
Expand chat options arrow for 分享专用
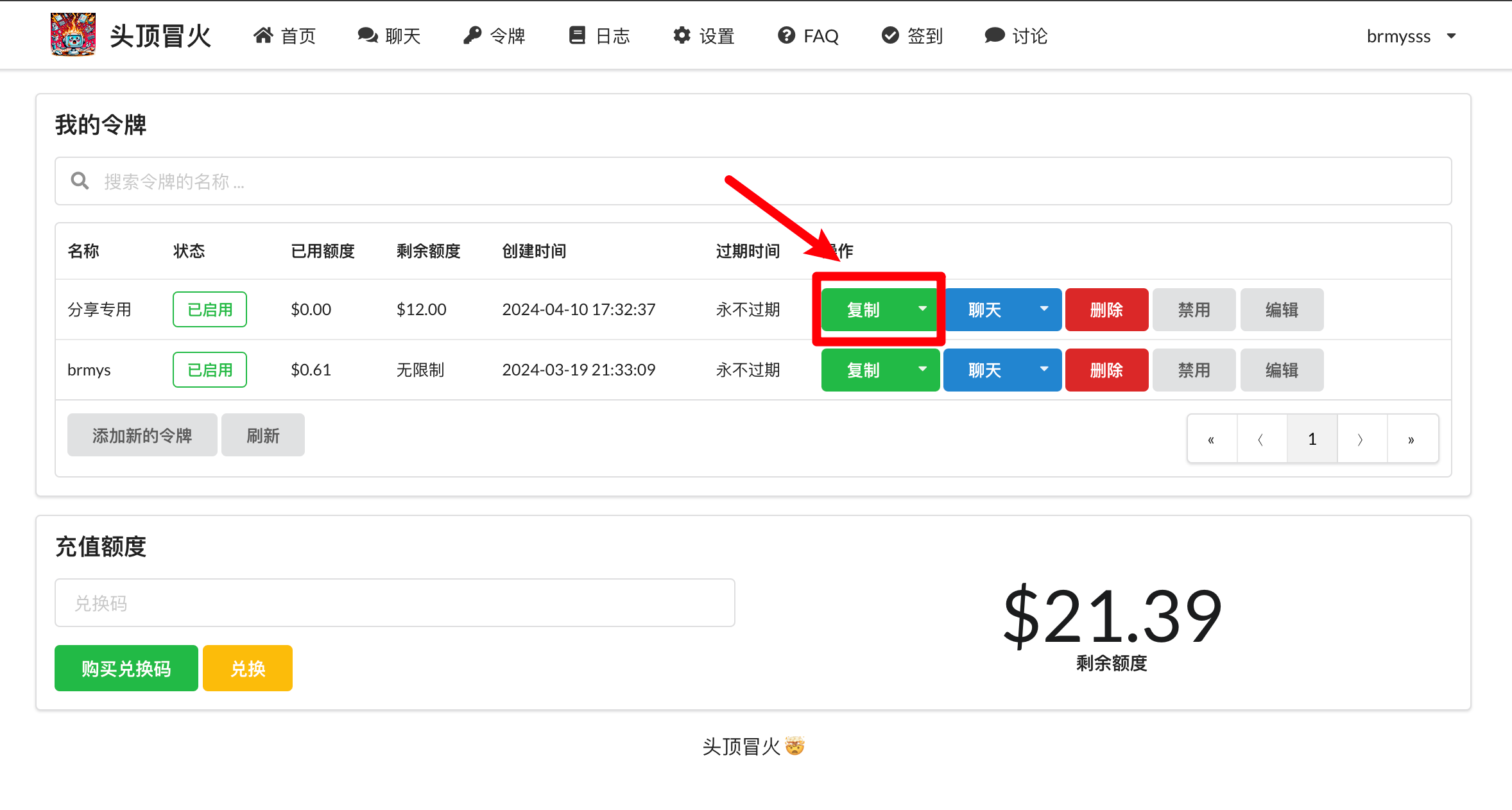pos(1044,309)
